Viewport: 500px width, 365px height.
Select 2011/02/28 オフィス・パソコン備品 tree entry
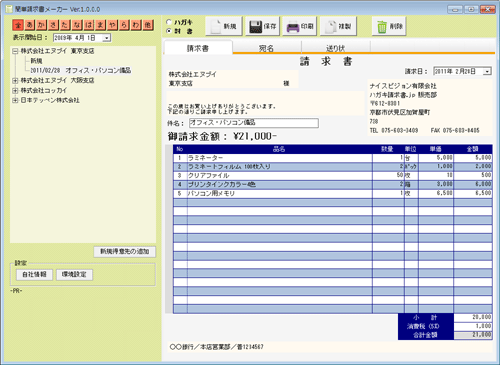coord(81,71)
